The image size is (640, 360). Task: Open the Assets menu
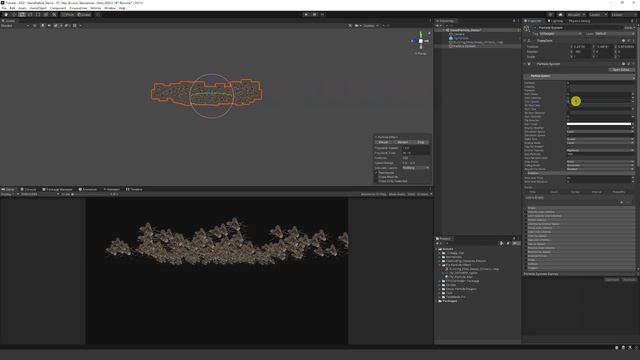(x=22, y=8)
